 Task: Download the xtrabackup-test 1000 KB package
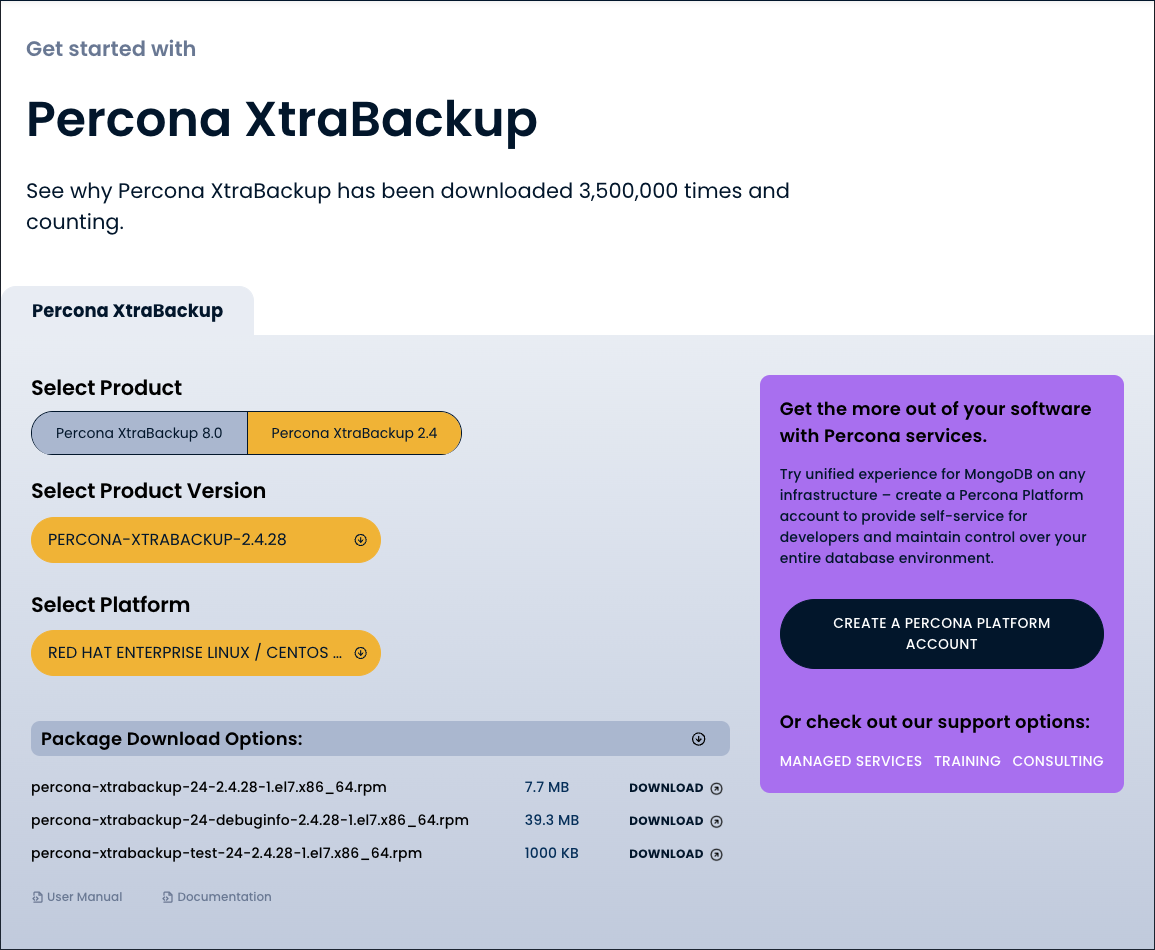pyautogui.click(x=675, y=854)
